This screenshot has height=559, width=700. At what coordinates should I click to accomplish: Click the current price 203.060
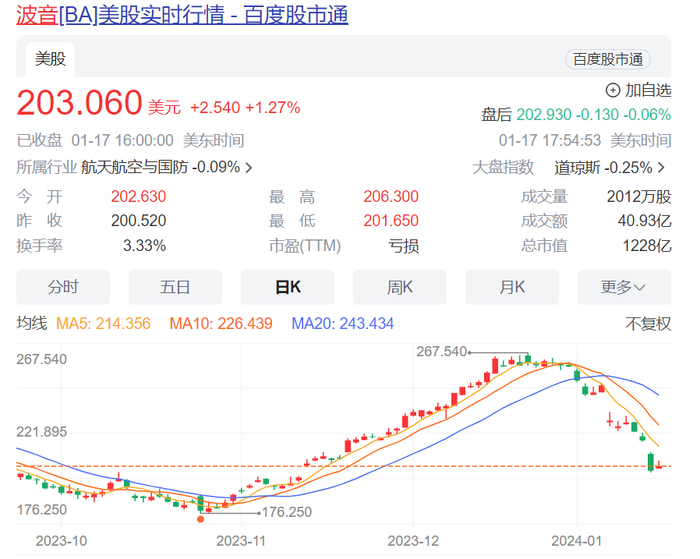point(79,103)
